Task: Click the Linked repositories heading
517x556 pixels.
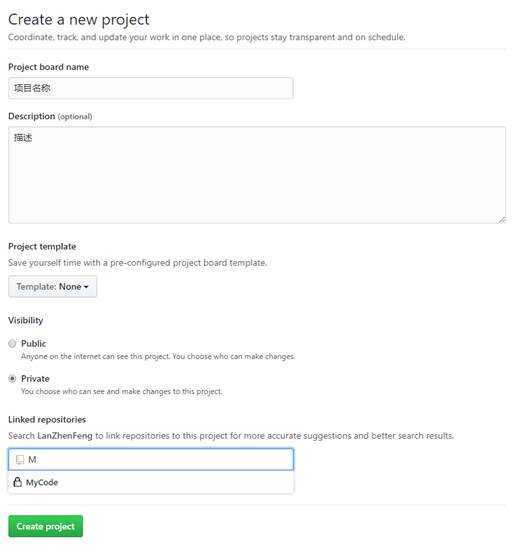Action: [47, 419]
